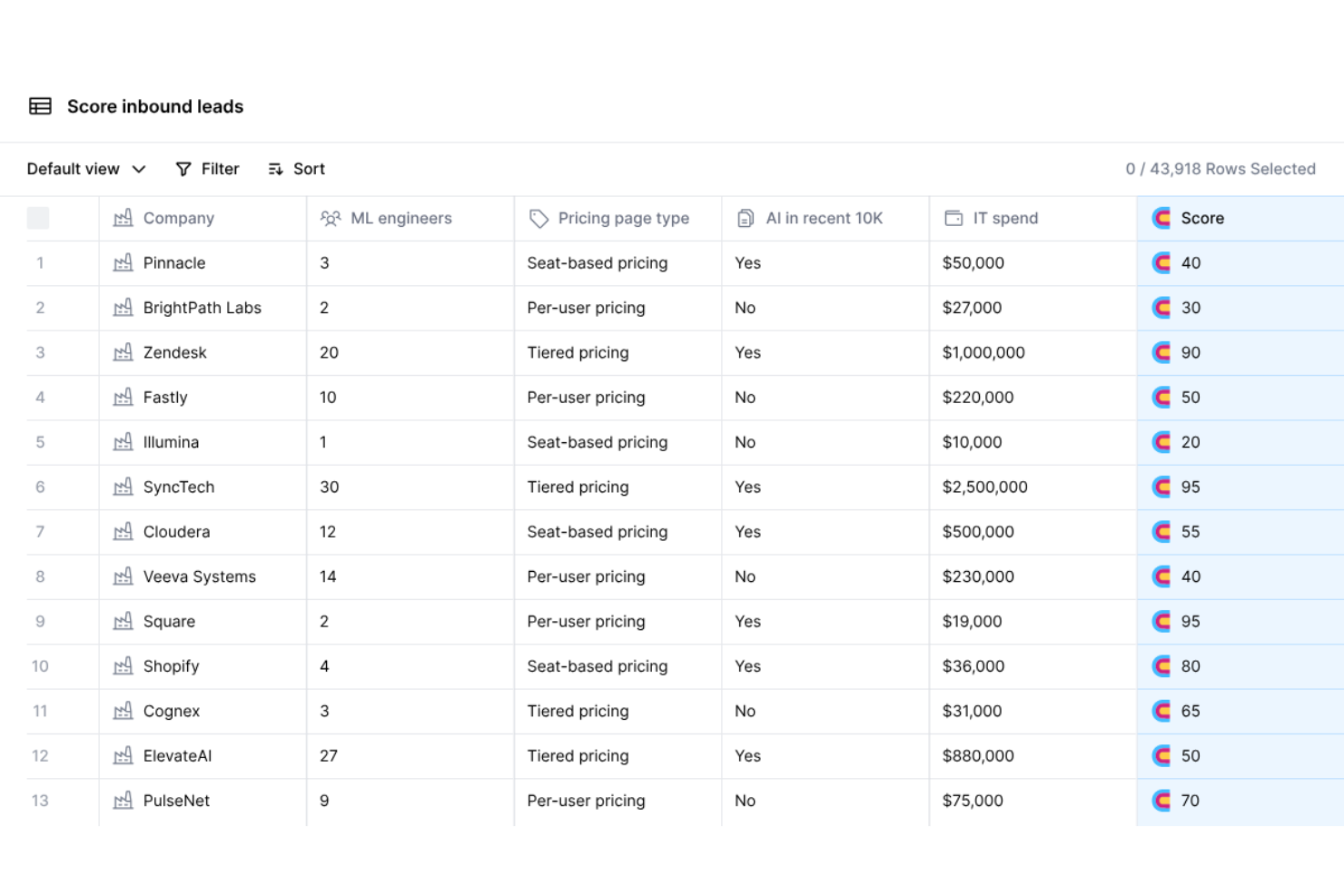Click the company icon beside Cloudera
Viewport: 1344px width, 896px height.
click(x=123, y=532)
